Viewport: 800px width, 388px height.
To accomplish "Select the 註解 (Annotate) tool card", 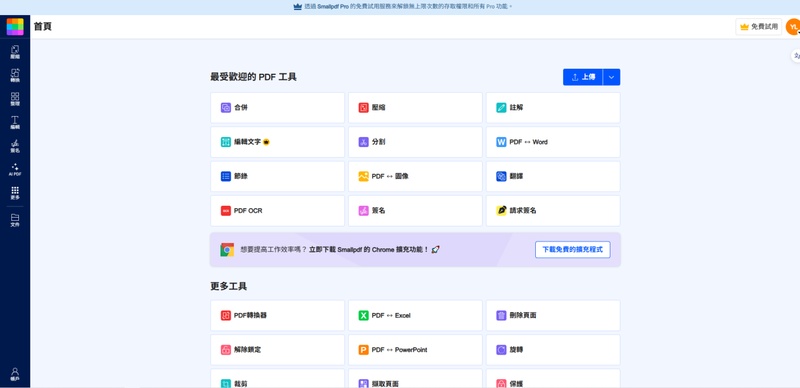I will [x=553, y=108].
